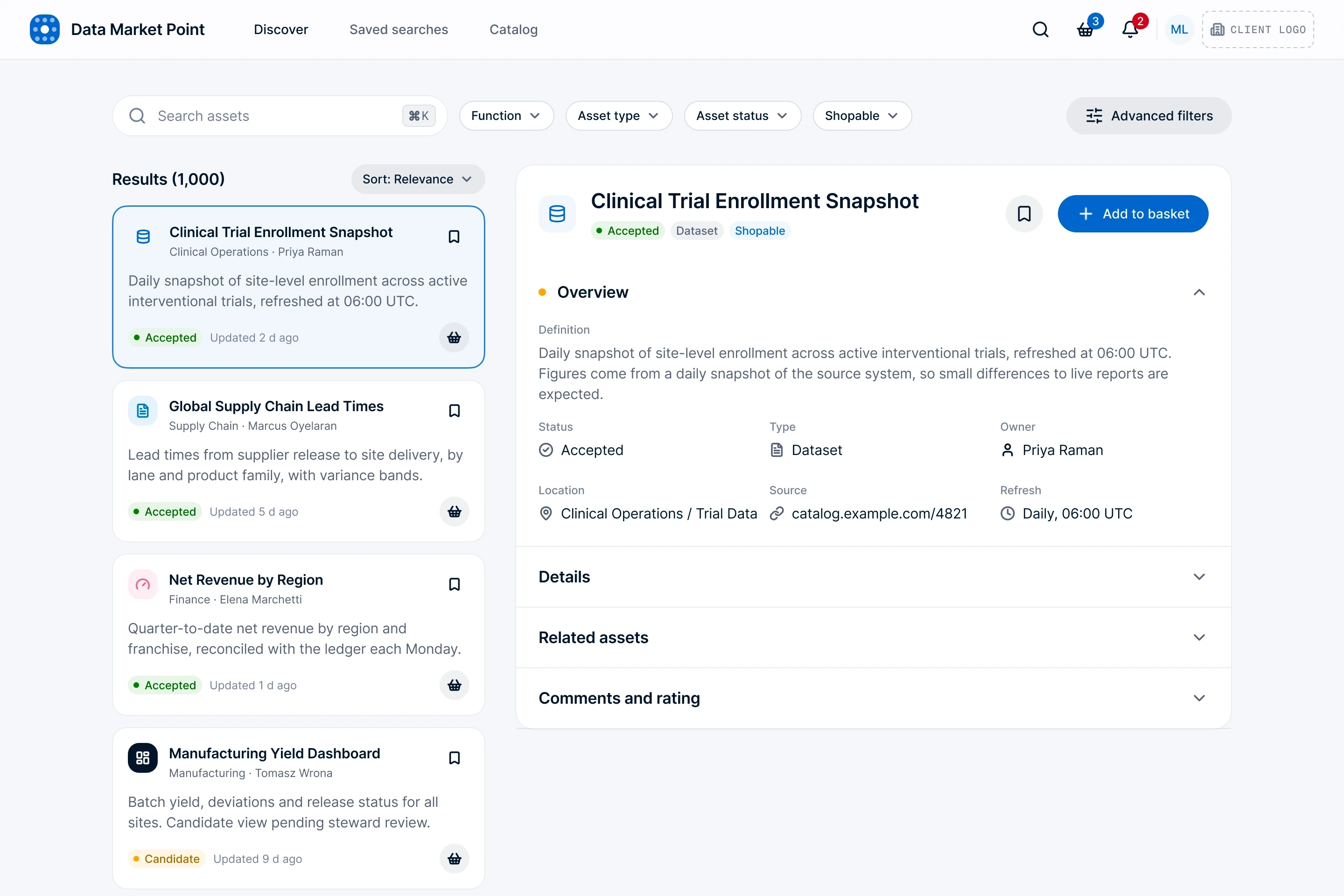Collapse the Overview section chevron
Screen dimensions: 1344x896
pos(1199,293)
